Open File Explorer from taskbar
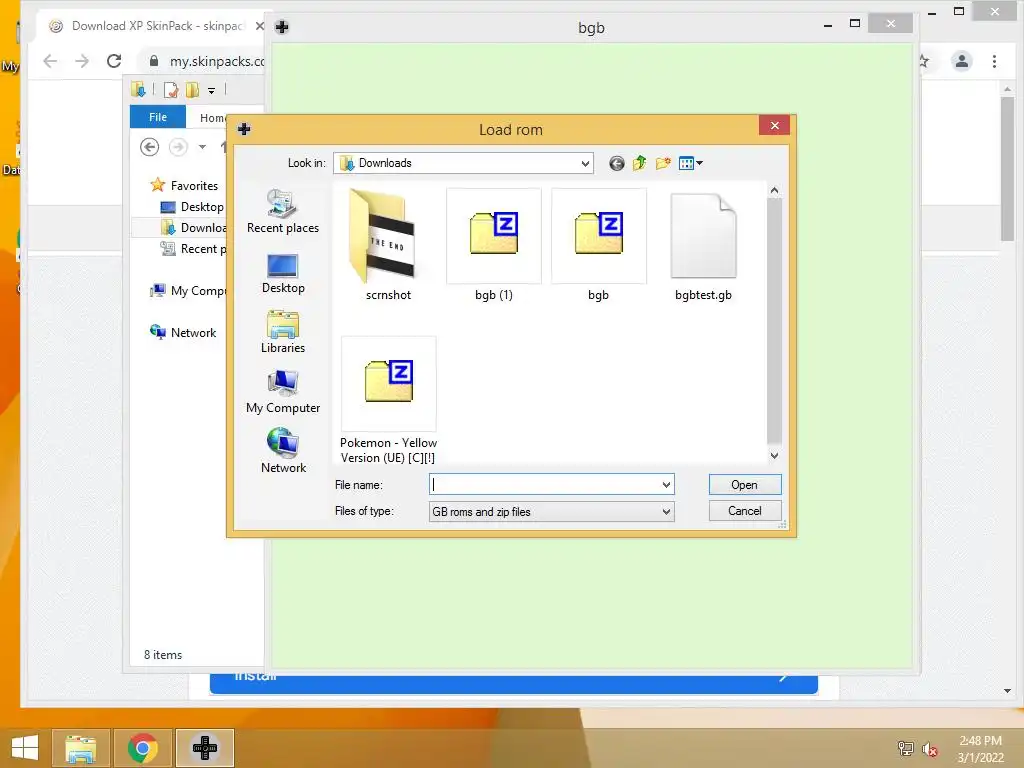Viewport: 1024px width, 768px height. [x=80, y=748]
